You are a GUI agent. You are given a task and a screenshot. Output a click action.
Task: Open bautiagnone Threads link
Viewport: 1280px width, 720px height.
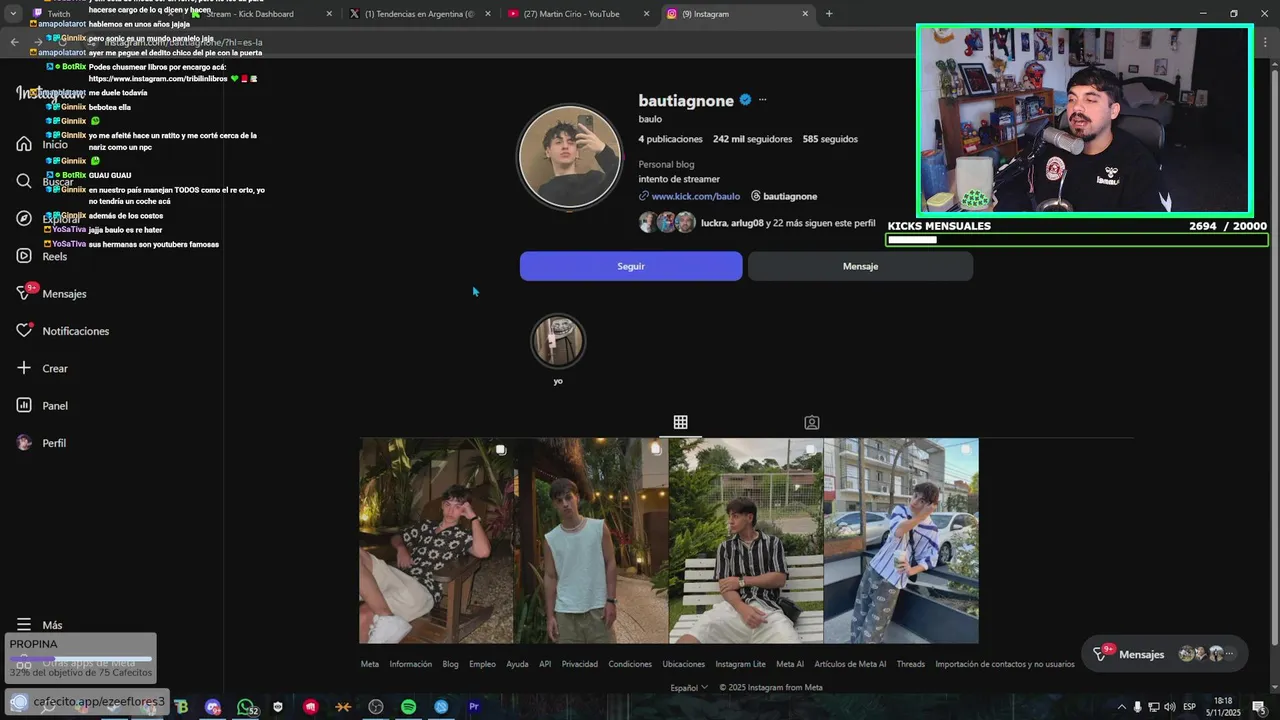(784, 196)
